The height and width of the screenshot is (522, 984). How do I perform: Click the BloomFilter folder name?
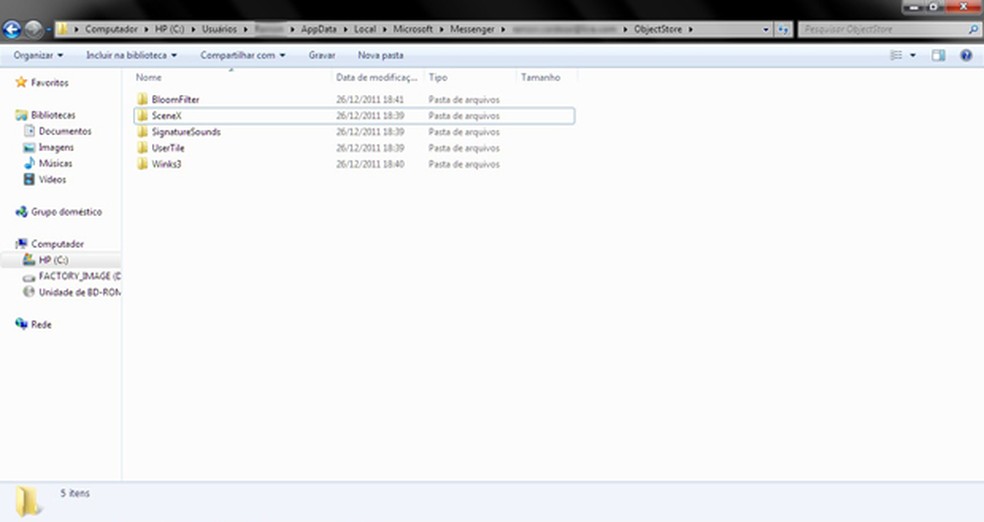tap(175, 99)
